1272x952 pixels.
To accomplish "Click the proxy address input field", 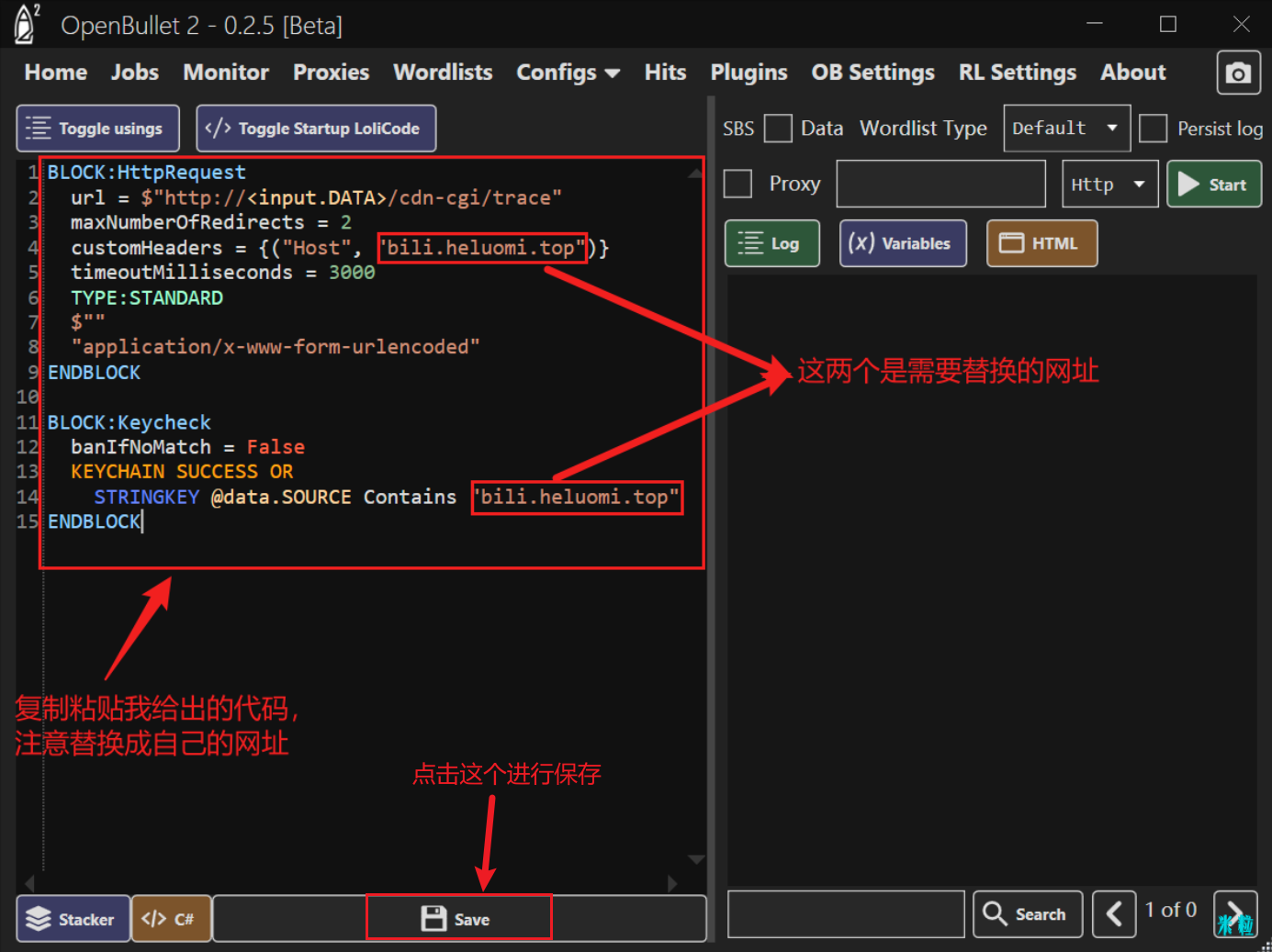I will (x=940, y=185).
